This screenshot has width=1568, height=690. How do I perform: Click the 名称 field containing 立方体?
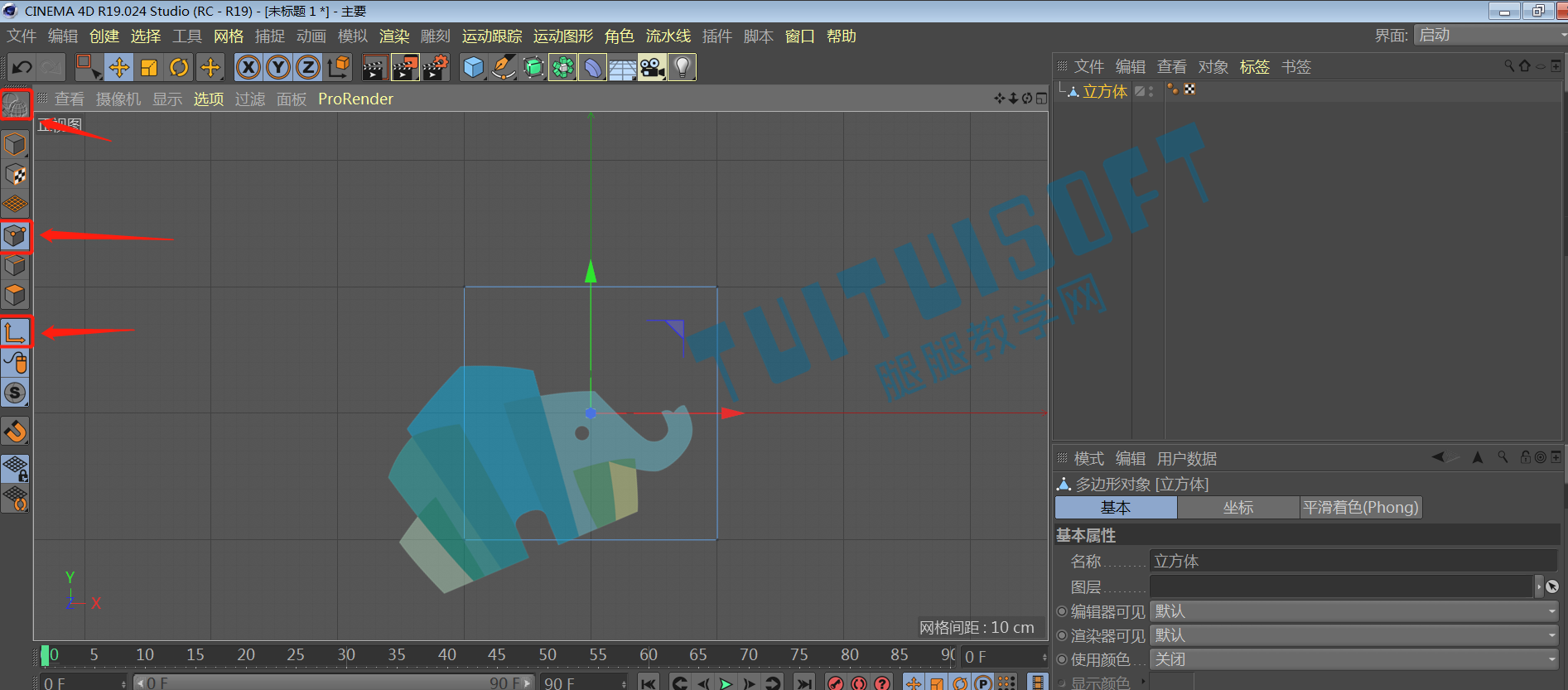[x=1353, y=562]
